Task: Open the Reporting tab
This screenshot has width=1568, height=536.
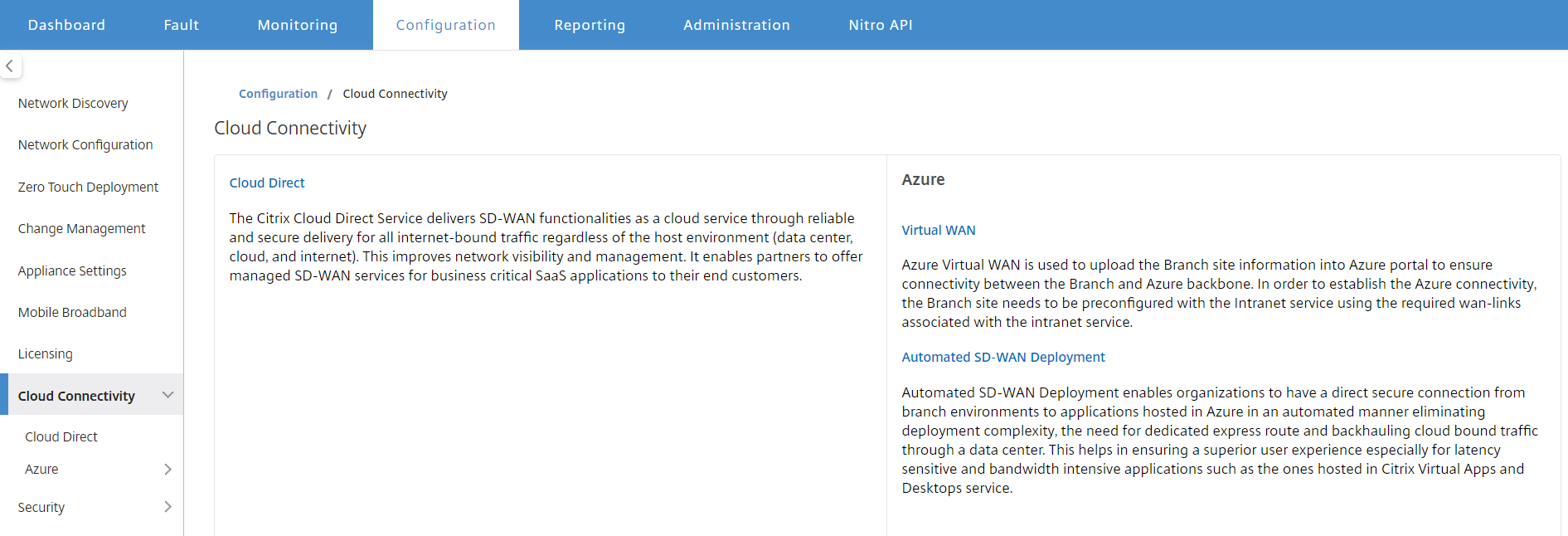Action: [590, 25]
